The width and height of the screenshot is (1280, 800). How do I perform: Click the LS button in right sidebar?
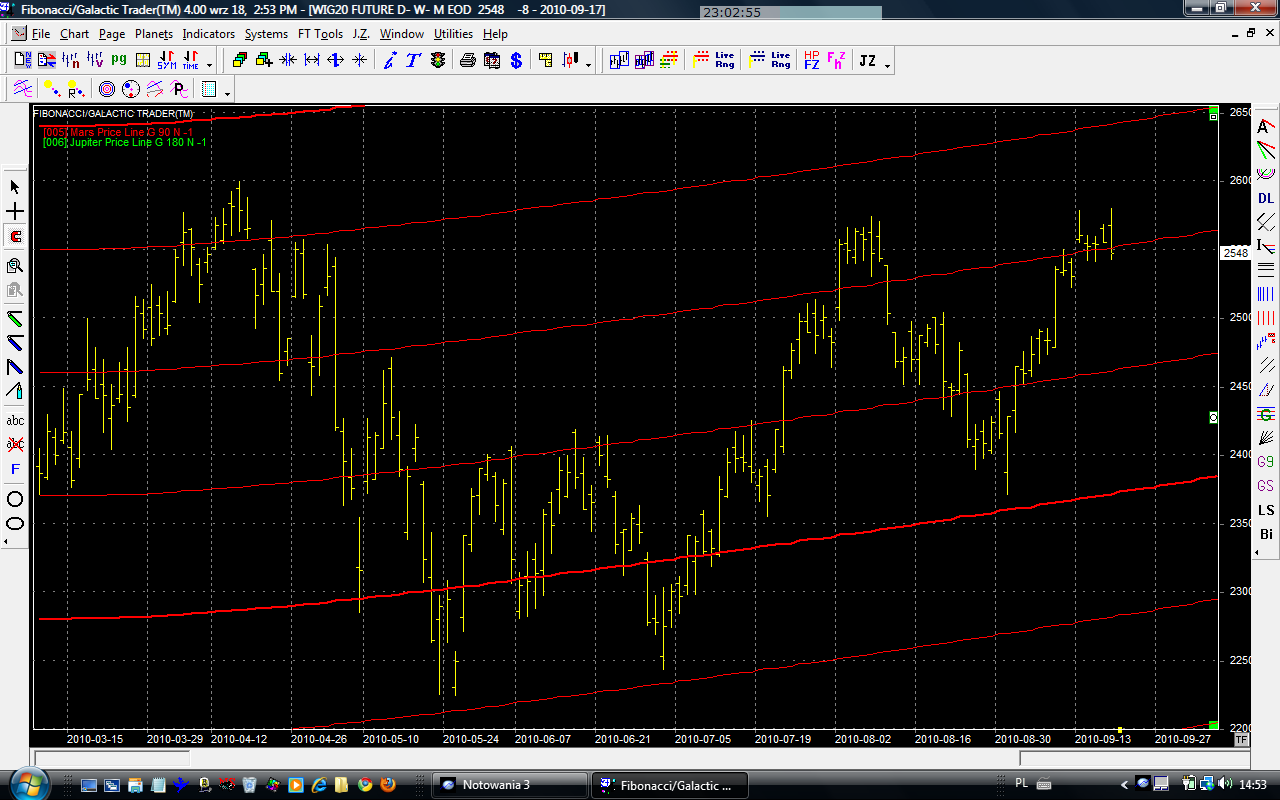click(1266, 510)
